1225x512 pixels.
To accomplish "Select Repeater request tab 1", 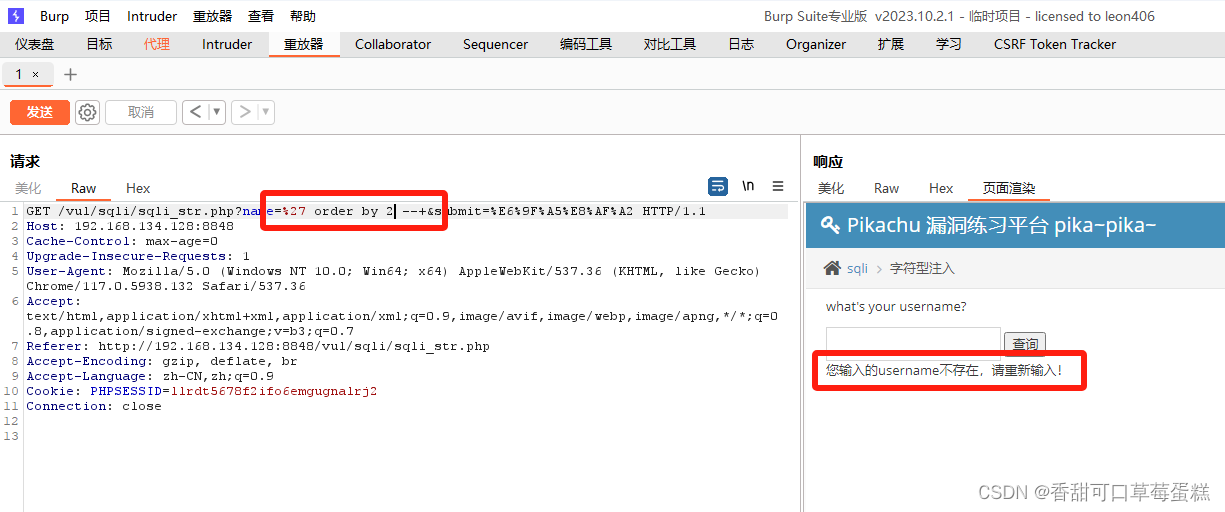I will (19, 75).
